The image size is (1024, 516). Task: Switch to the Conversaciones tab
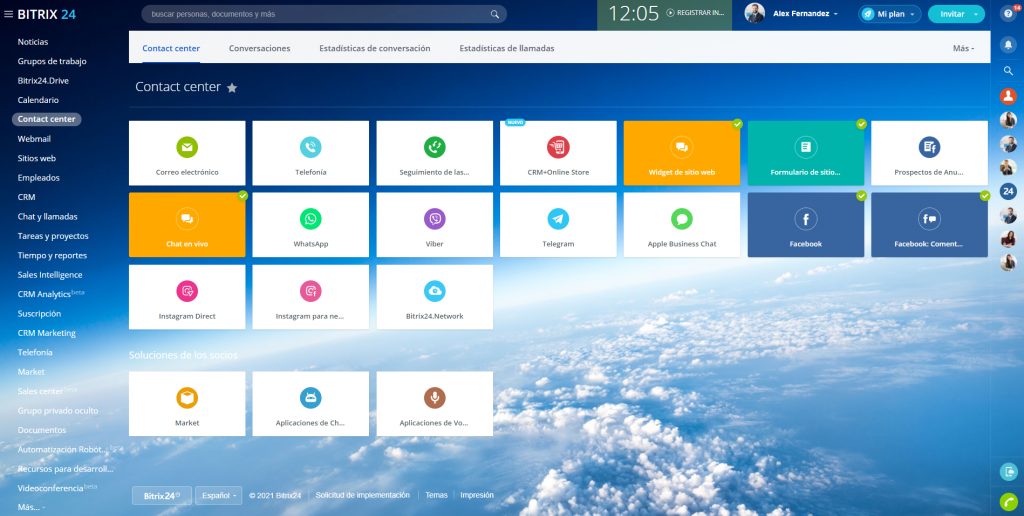259,48
